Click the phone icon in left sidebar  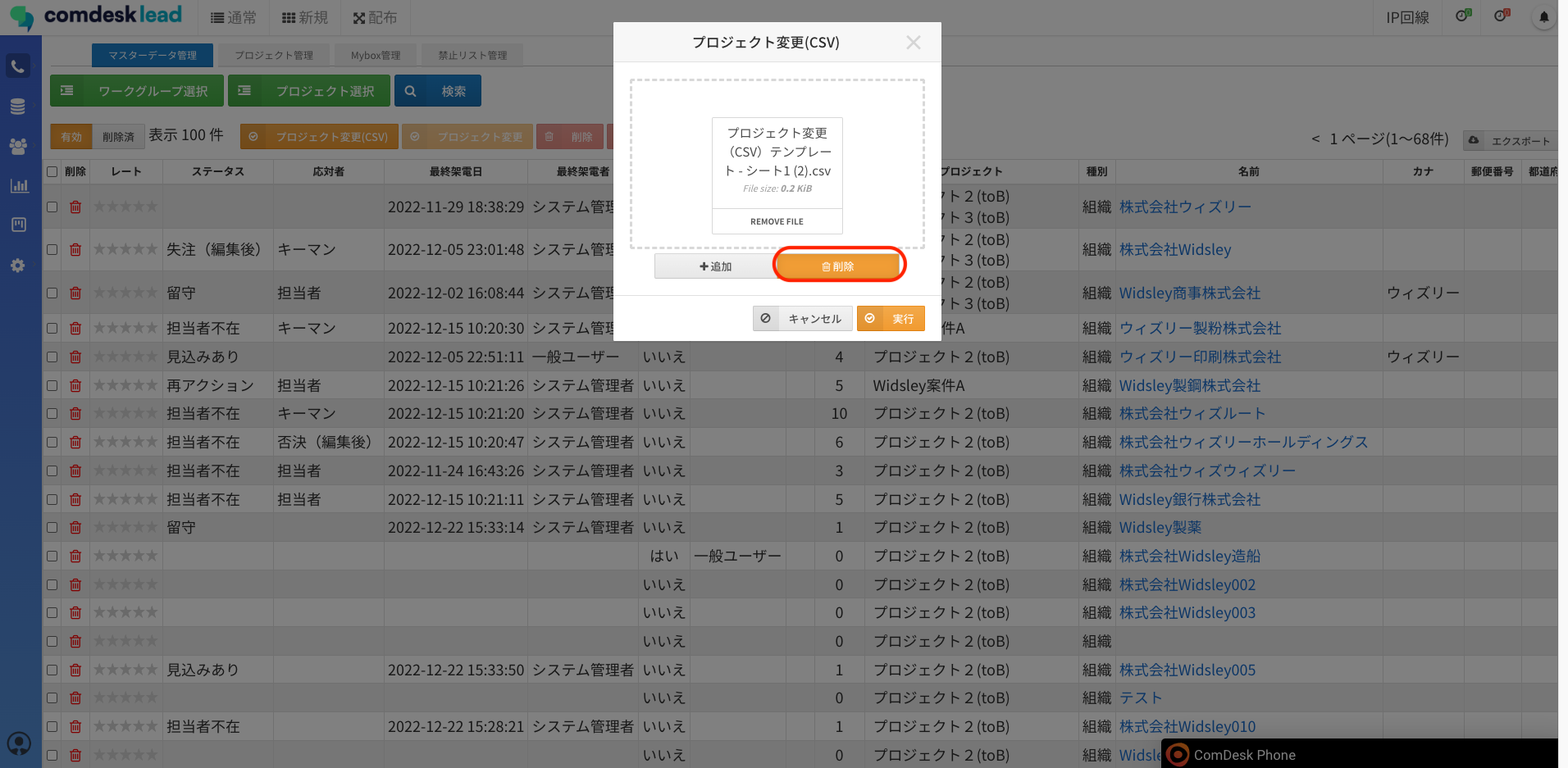click(x=18, y=66)
